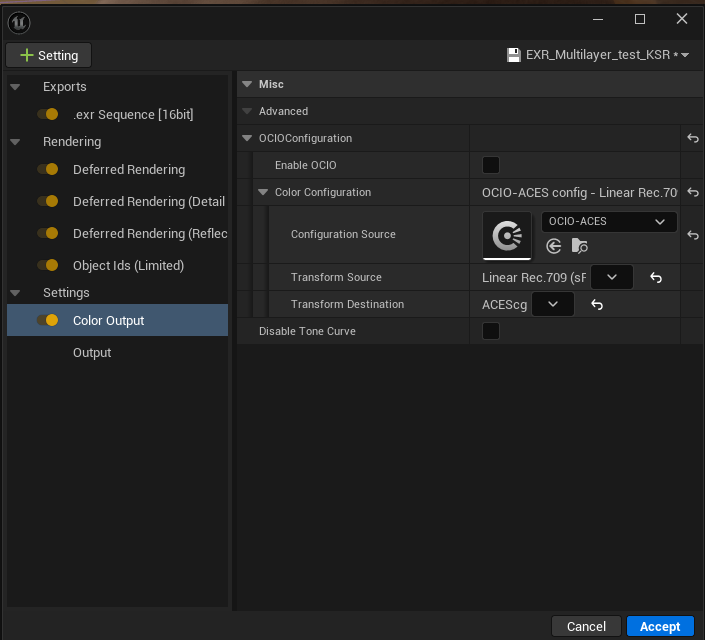Click the add Setting button

coord(49,55)
